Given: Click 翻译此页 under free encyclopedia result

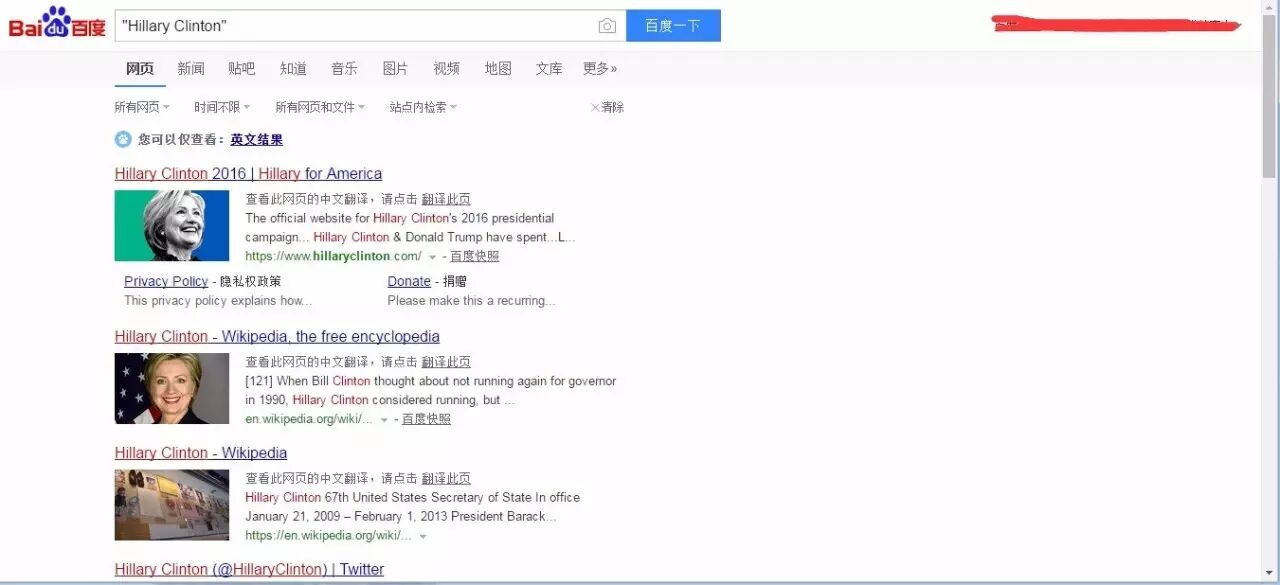Looking at the screenshot, I should (446, 362).
